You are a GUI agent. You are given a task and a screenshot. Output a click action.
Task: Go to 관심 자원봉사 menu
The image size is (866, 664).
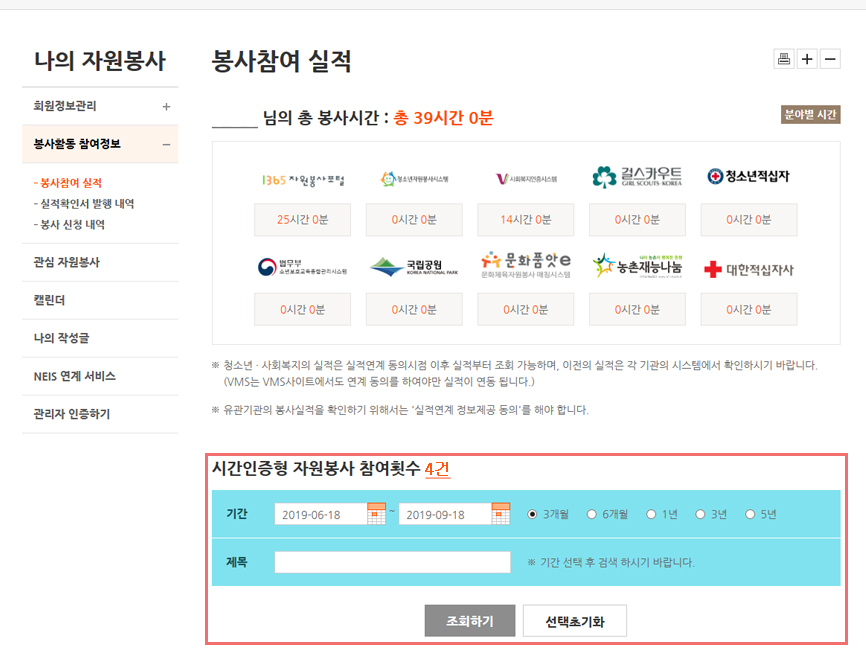click(67, 262)
